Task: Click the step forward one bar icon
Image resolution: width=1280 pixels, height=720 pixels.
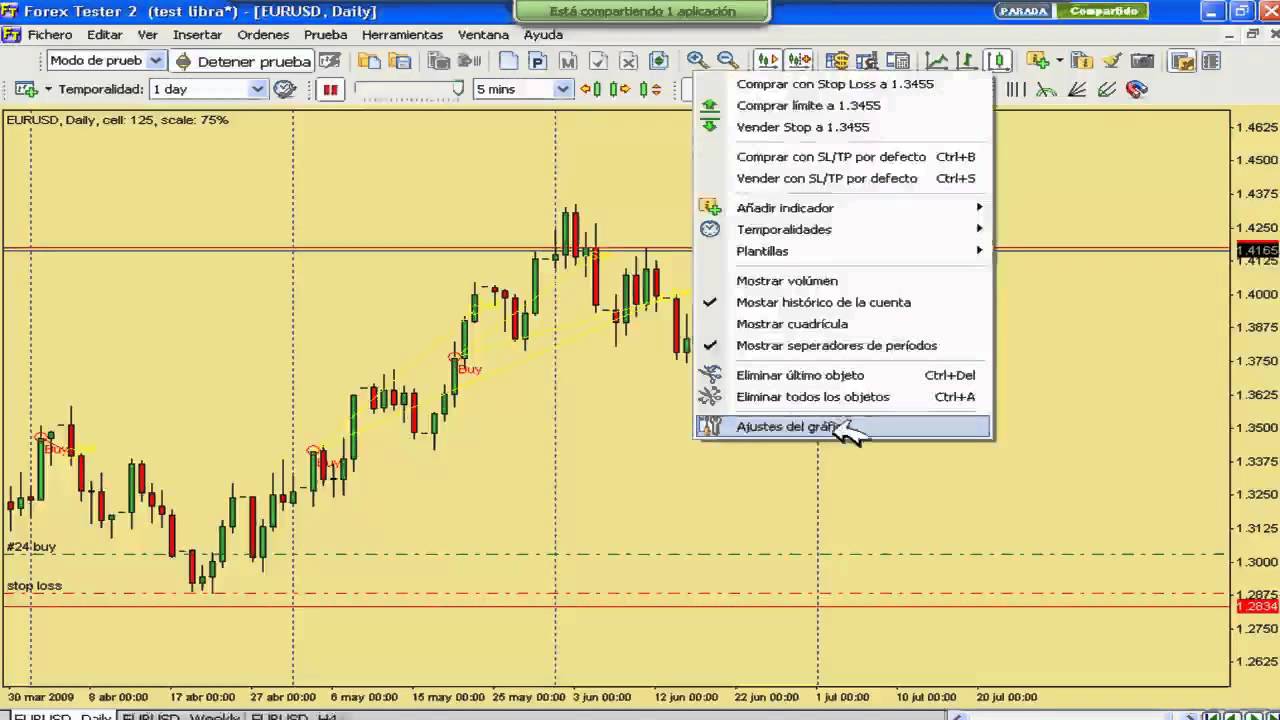Action: pos(619,89)
